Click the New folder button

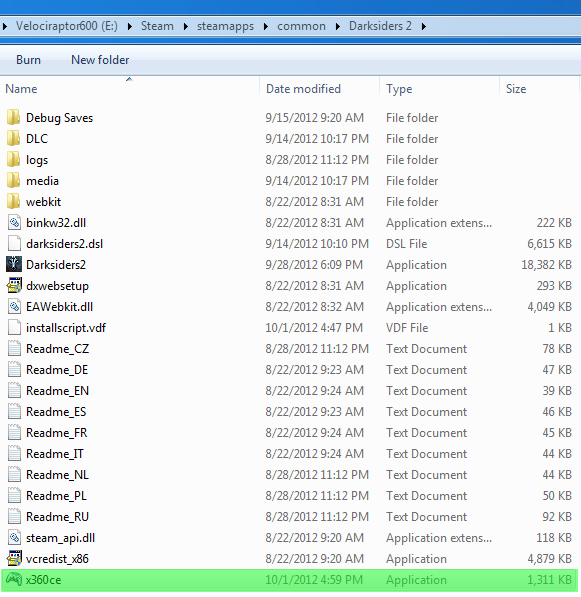click(100, 60)
